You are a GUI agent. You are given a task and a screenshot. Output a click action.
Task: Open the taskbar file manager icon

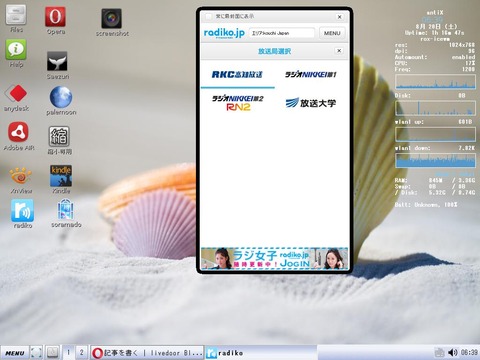[x=52, y=352]
